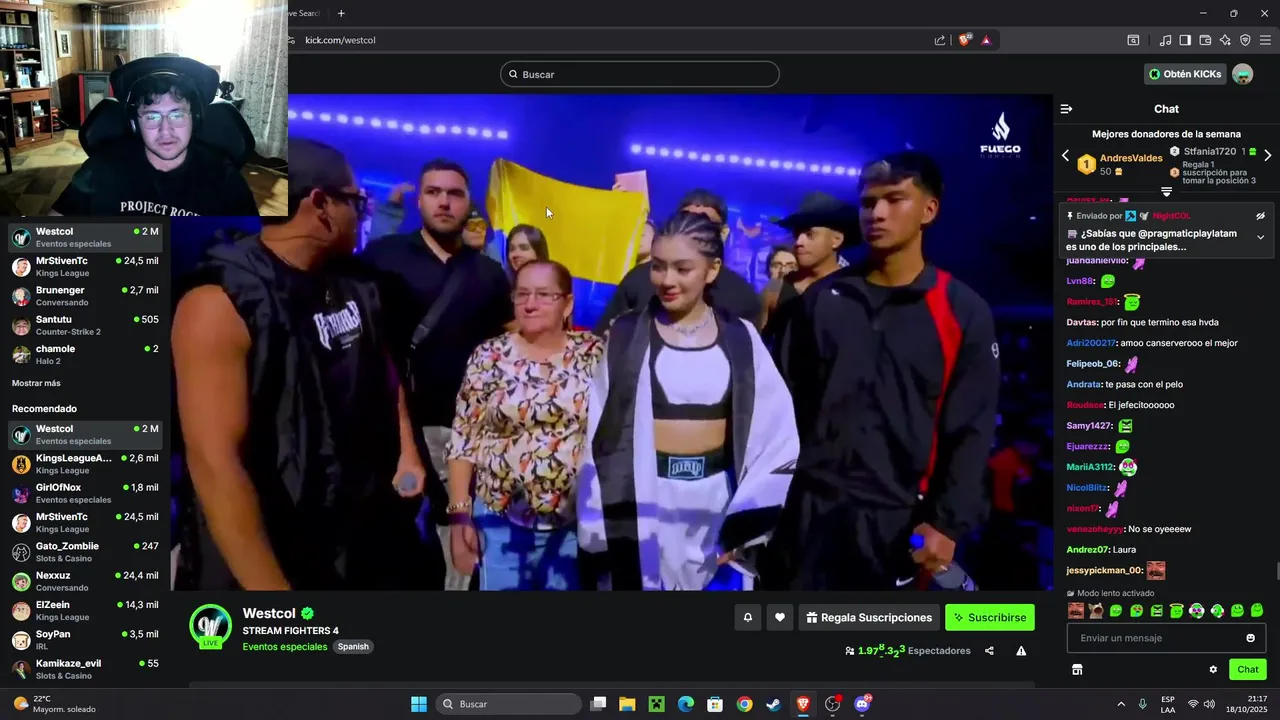Open Steam from the taskbar
The width and height of the screenshot is (1280, 720).
pos(774,704)
